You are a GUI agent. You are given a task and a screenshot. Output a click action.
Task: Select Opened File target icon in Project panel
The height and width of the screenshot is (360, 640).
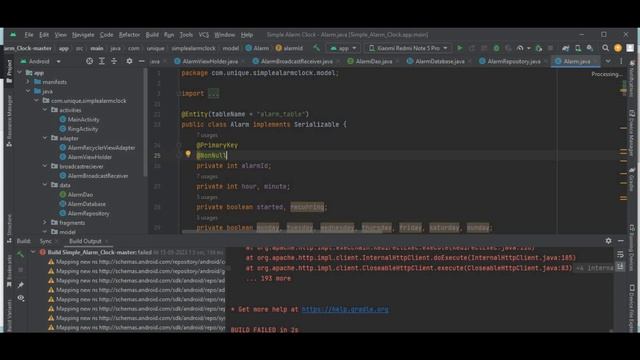[89, 61]
